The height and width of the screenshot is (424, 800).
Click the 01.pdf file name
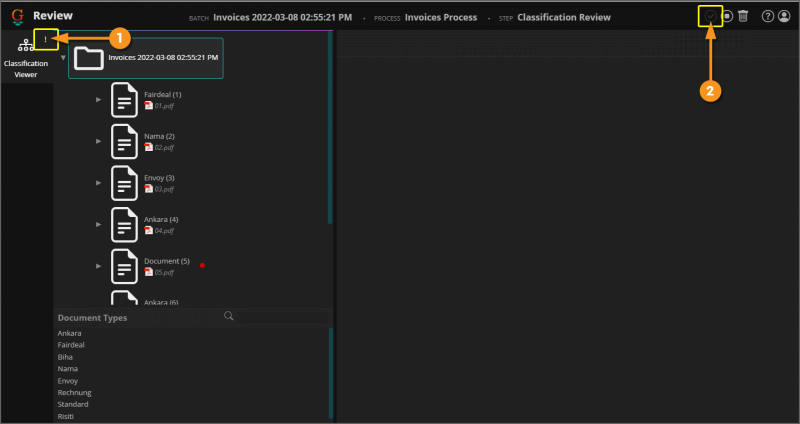(164, 106)
